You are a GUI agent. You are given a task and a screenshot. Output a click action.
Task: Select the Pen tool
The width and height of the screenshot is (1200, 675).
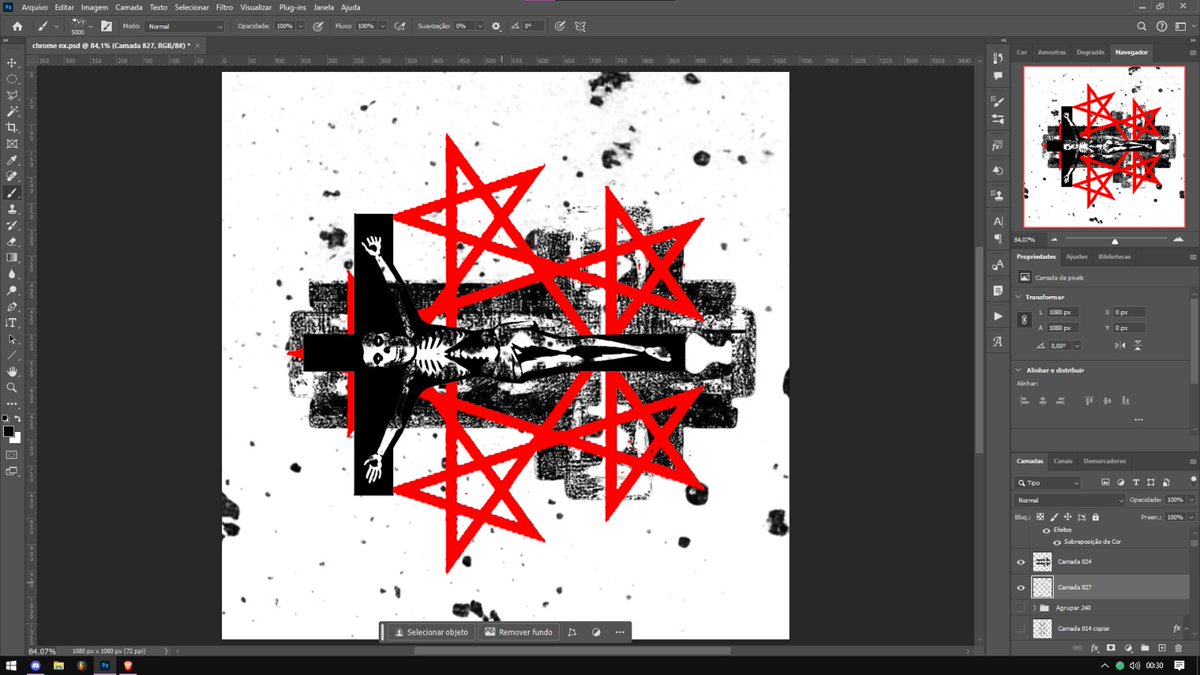click(x=12, y=306)
